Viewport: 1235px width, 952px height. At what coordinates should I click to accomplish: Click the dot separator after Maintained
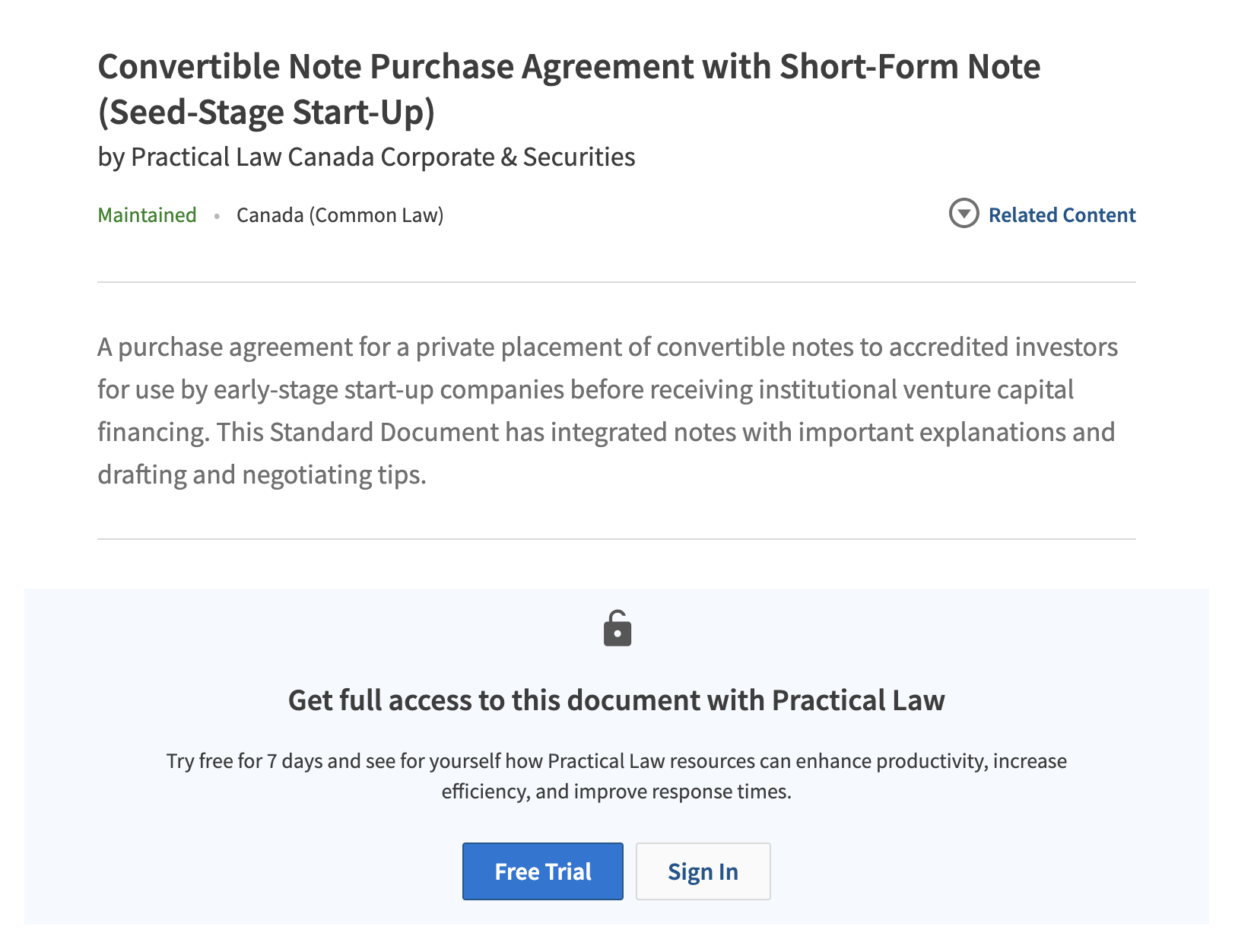pyautogui.click(x=217, y=216)
